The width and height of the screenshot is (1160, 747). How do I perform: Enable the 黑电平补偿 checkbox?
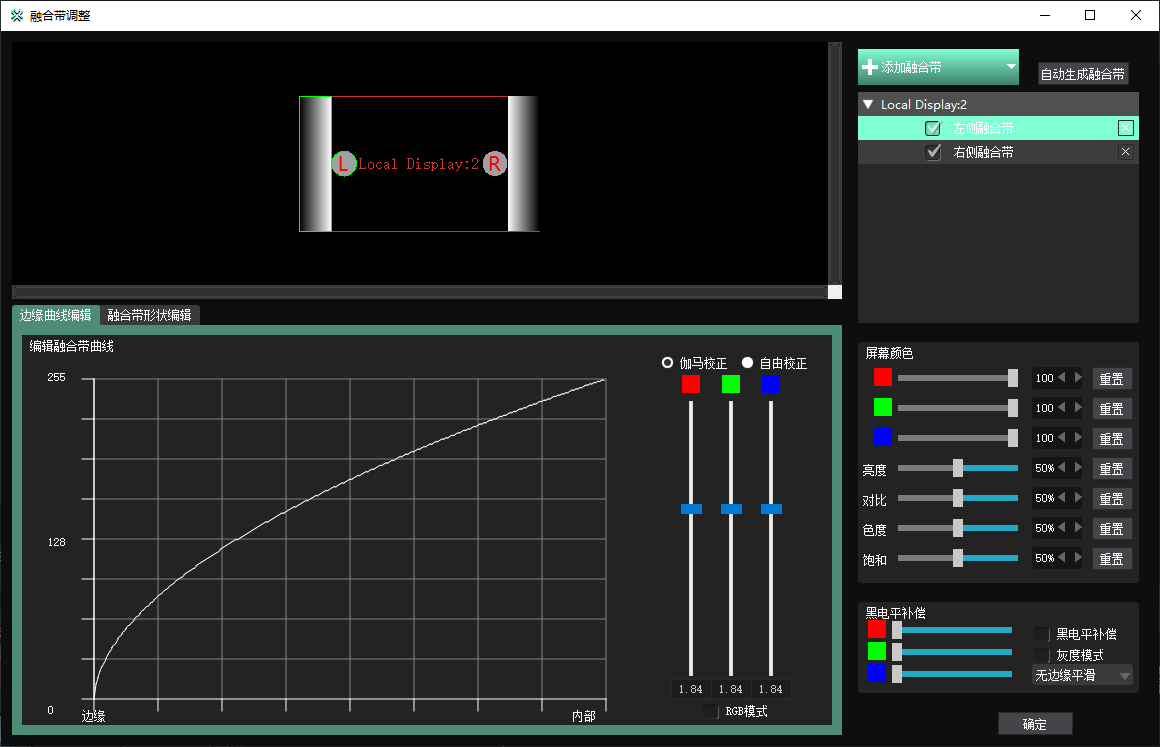(x=1042, y=634)
